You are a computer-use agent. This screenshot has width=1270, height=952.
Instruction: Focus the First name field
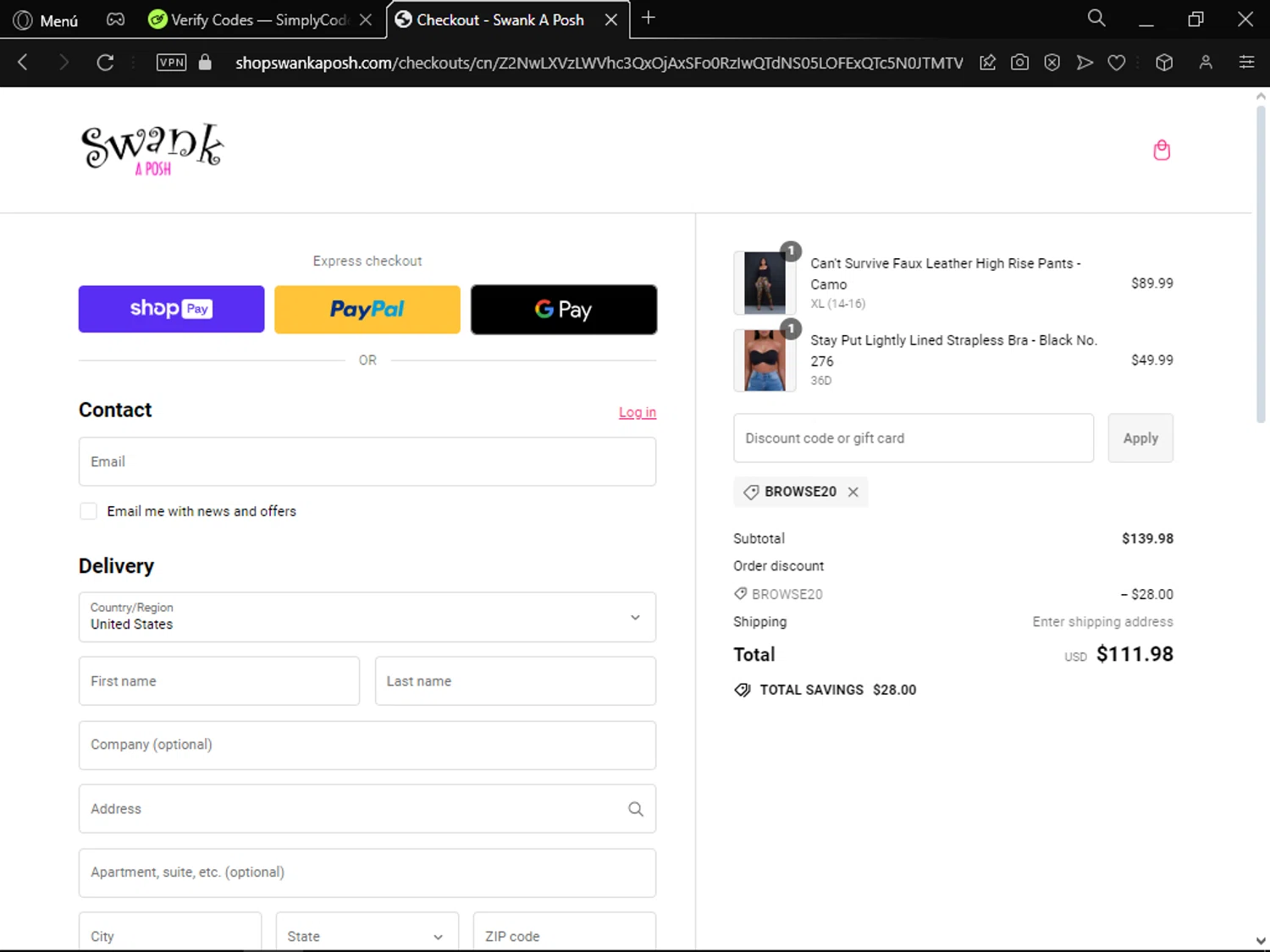click(x=219, y=681)
